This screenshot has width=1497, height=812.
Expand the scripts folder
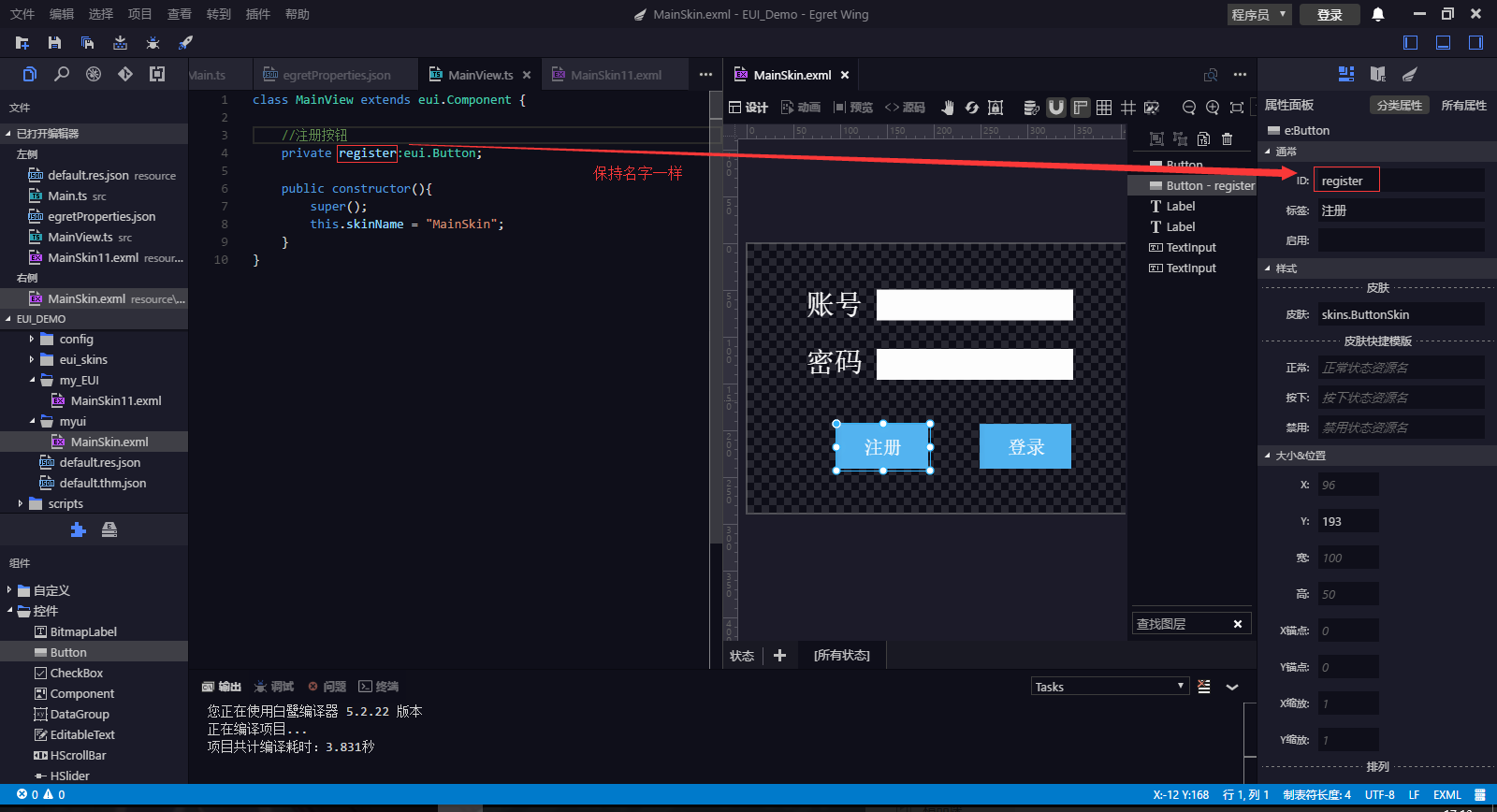click(x=21, y=504)
